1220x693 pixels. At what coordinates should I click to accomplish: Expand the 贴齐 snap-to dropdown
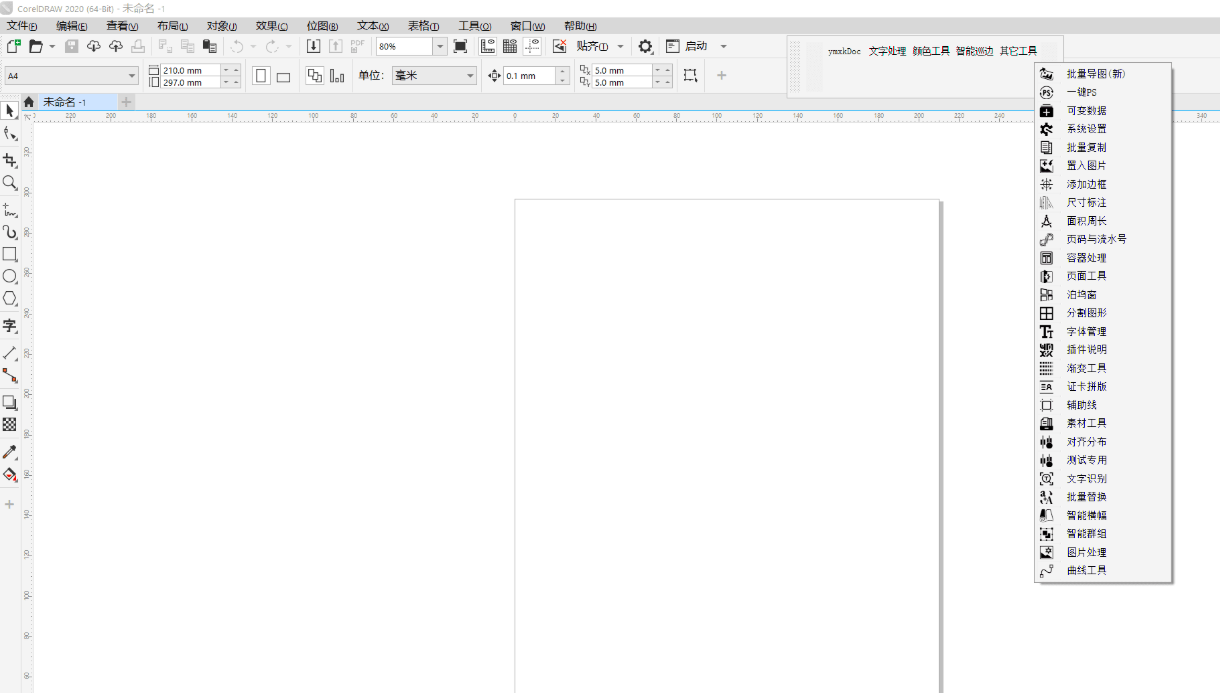[x=620, y=47]
